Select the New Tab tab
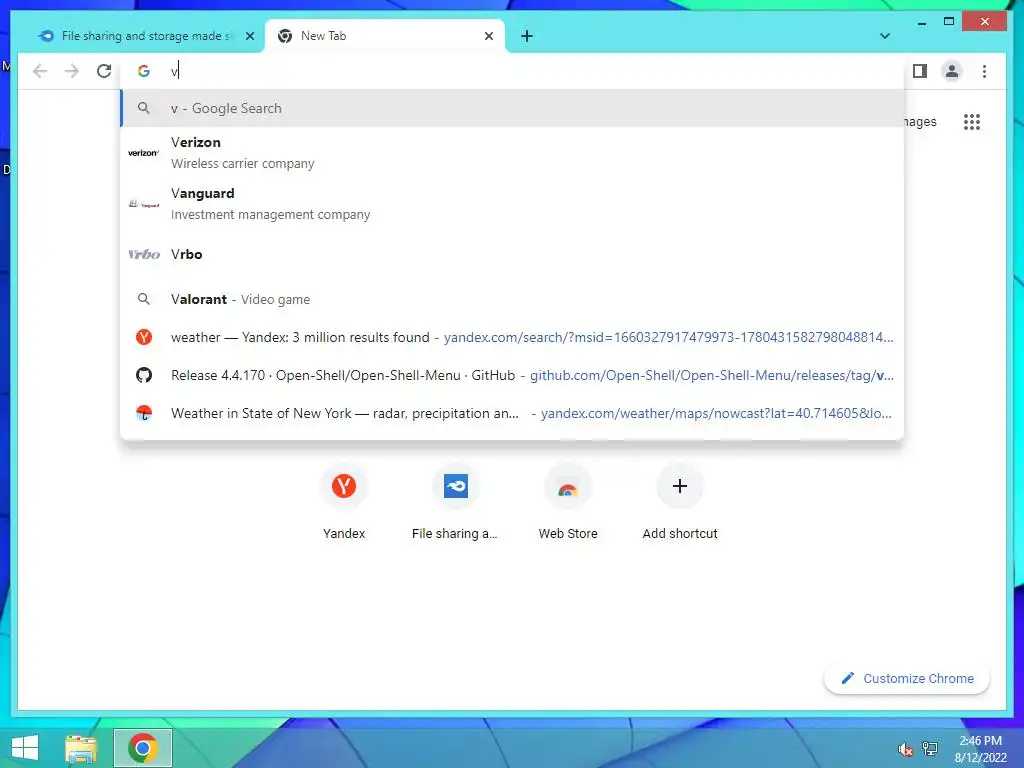1024x768 pixels. [x=385, y=36]
